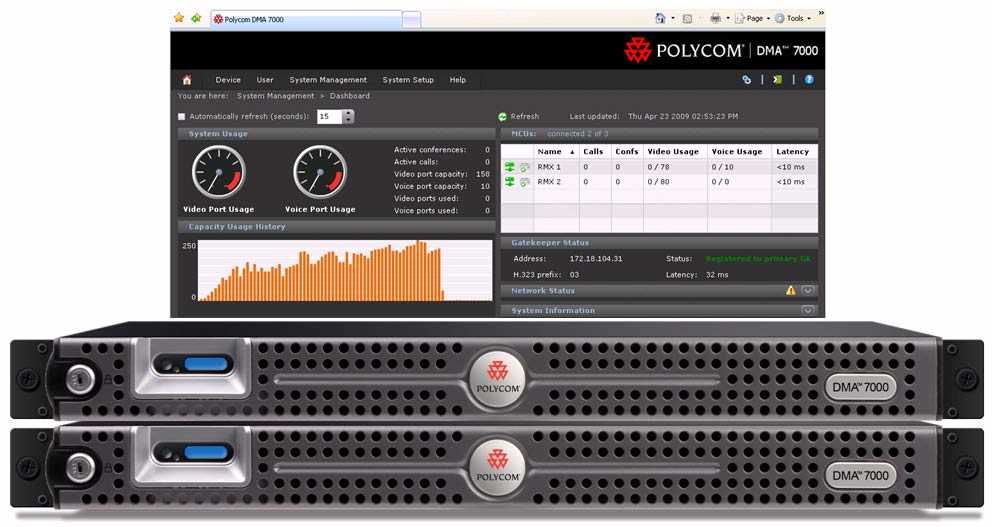This screenshot has width=992, height=527.
Task: Open the dropdown arrow beside Print icon
Action: pyautogui.click(x=728, y=19)
